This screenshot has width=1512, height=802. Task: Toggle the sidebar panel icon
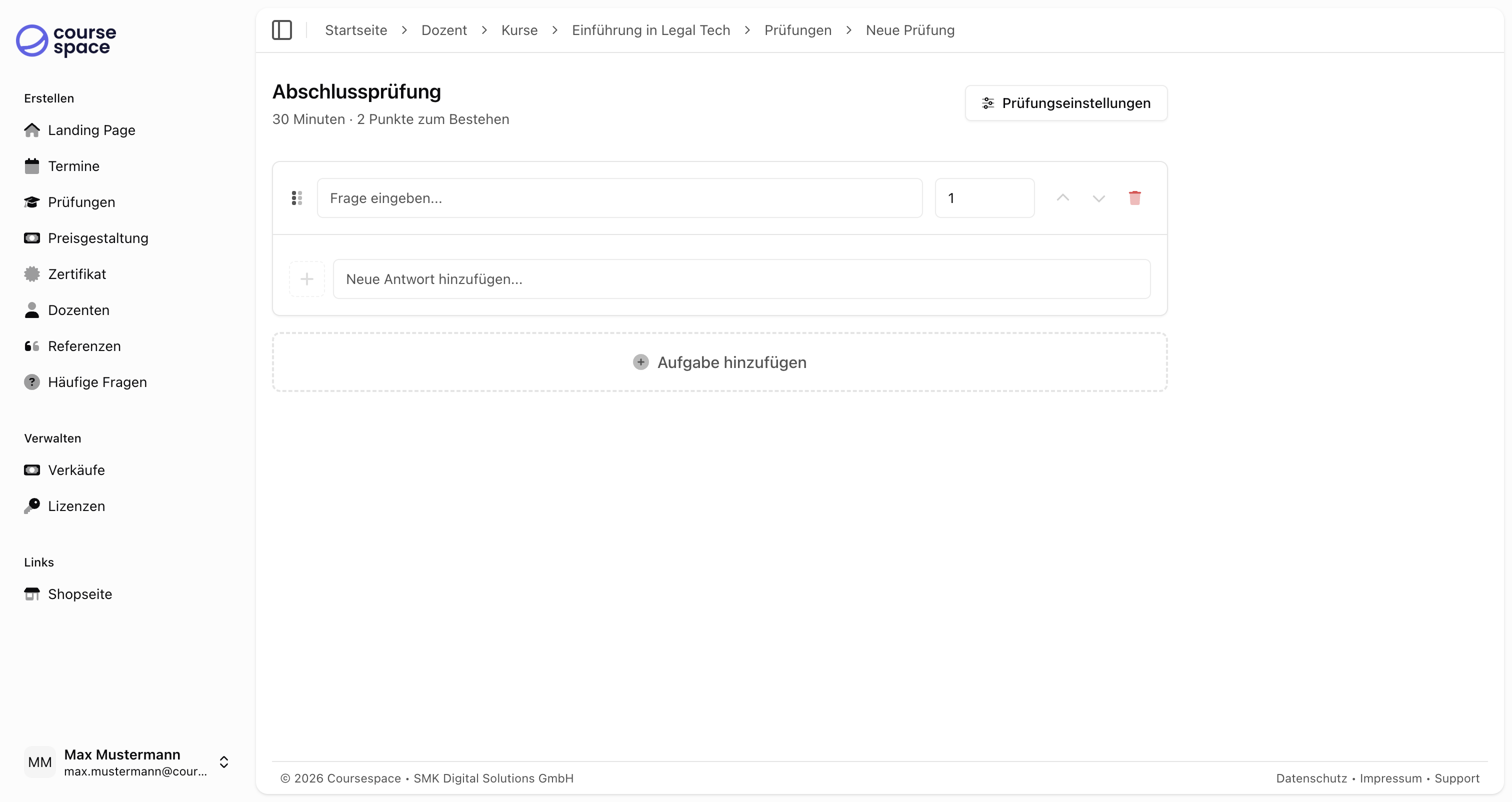point(281,30)
